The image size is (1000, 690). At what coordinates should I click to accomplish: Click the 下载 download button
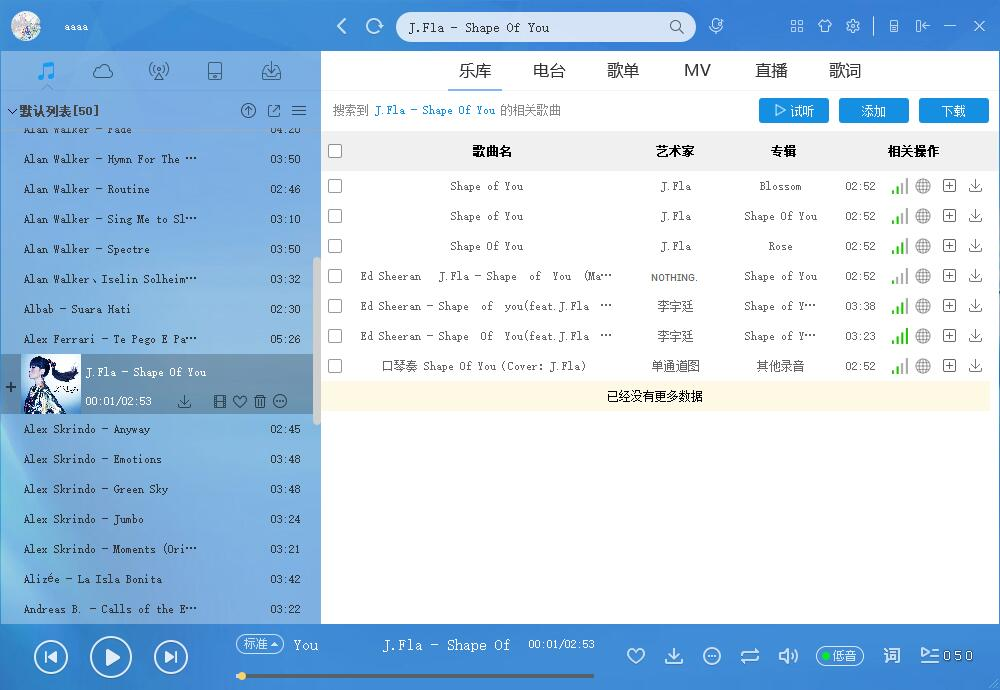[953, 110]
